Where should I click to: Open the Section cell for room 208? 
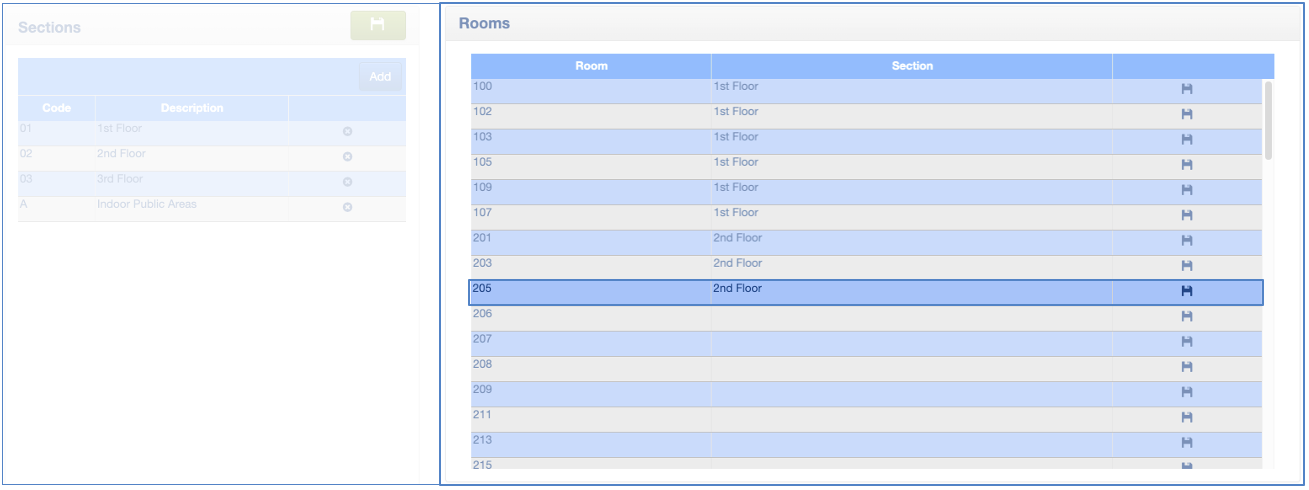click(x=911, y=368)
